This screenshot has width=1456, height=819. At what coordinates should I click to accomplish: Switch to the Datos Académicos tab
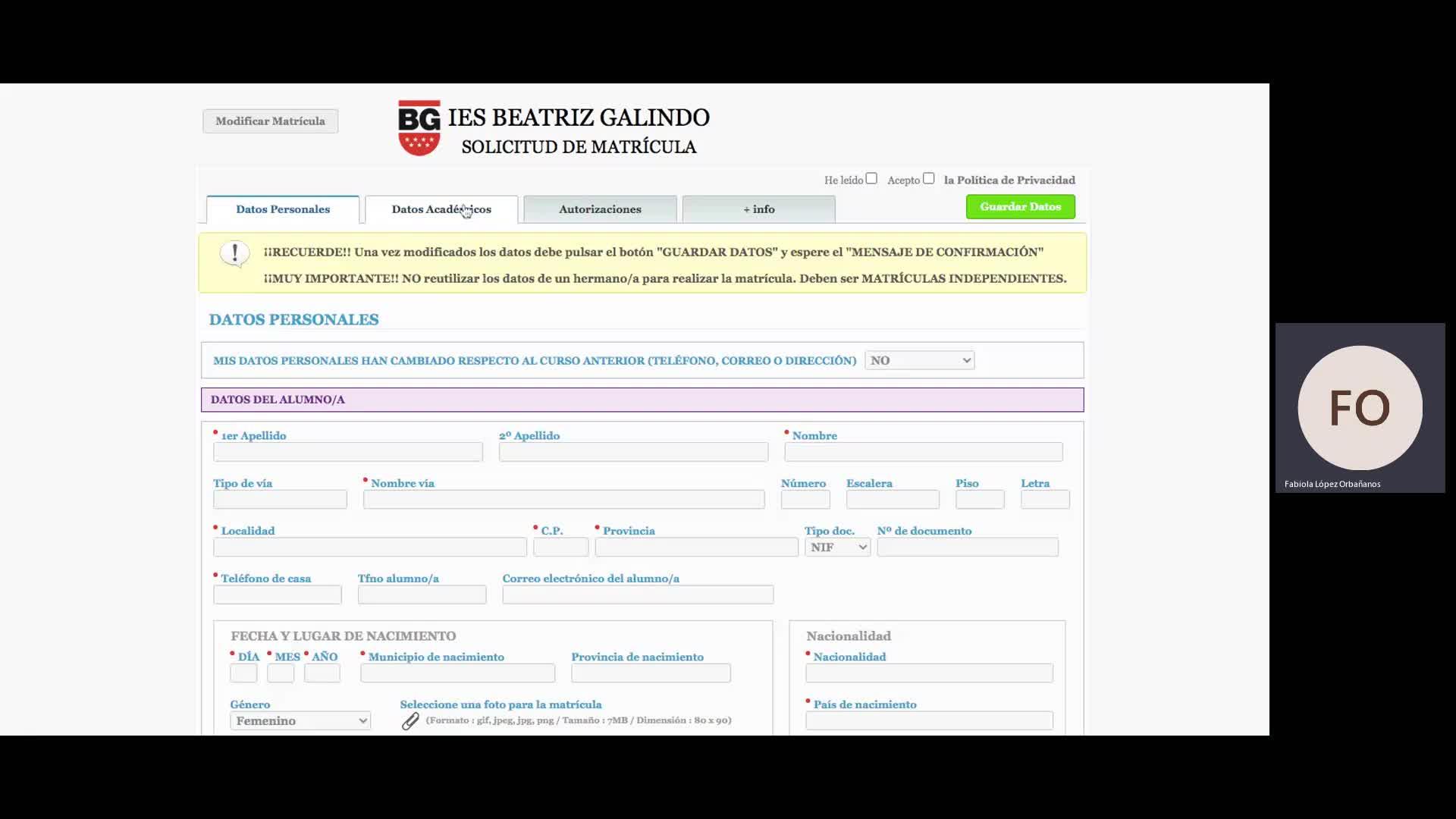pos(441,209)
